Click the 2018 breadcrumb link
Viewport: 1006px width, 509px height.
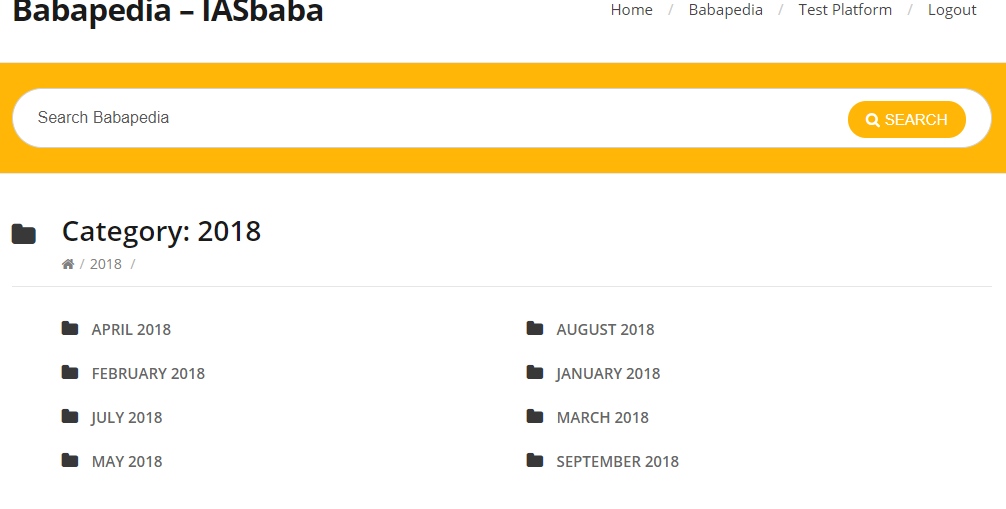(106, 264)
